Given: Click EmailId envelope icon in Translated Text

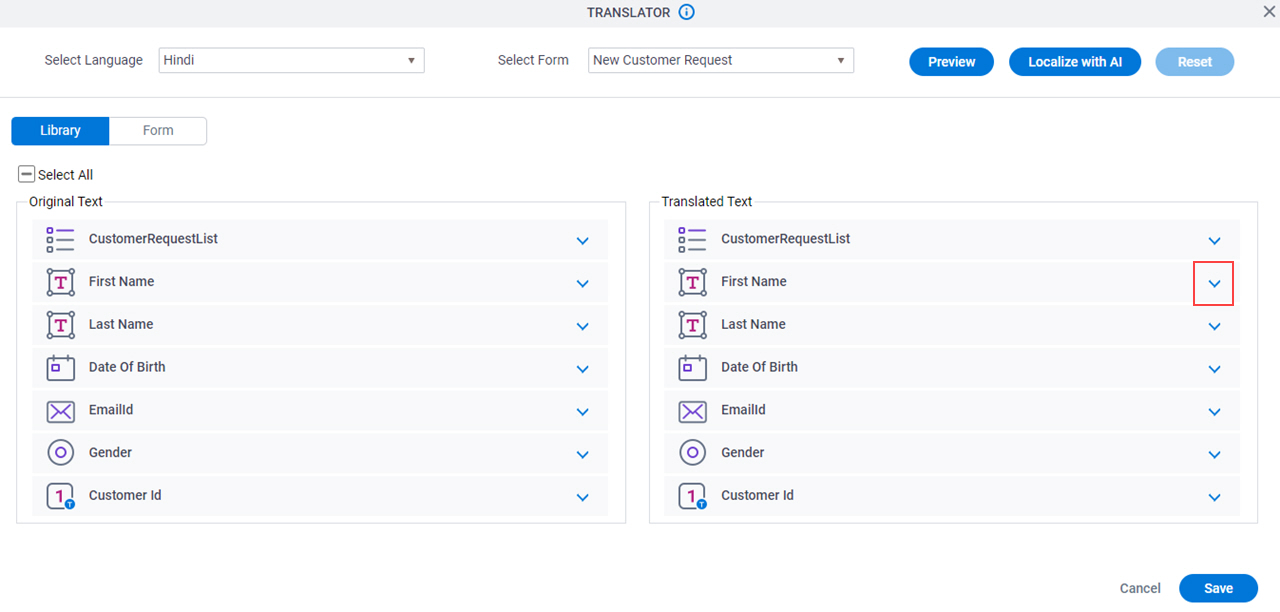Looking at the screenshot, I should [693, 411].
